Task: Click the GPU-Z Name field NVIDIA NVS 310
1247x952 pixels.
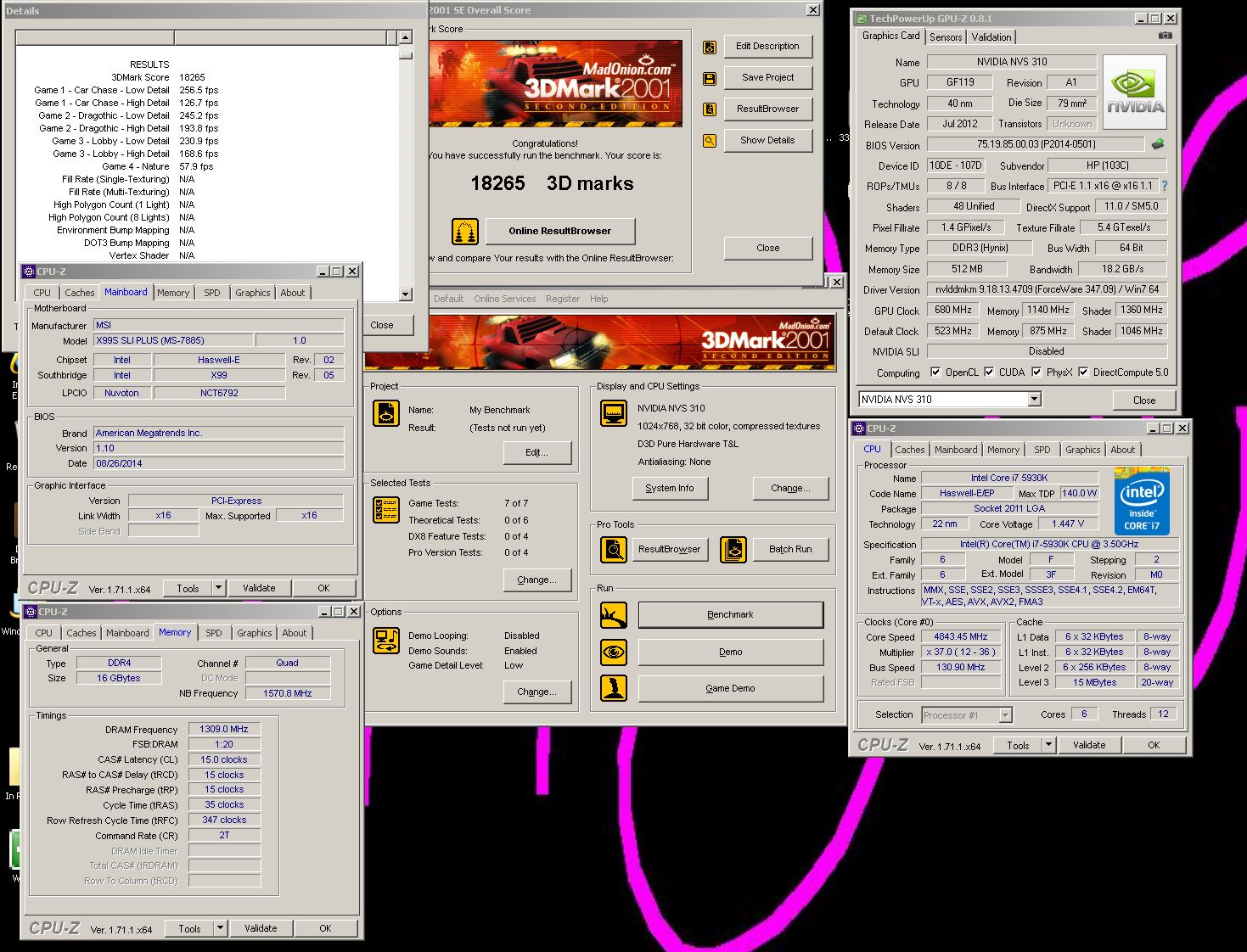Action: click(1012, 62)
